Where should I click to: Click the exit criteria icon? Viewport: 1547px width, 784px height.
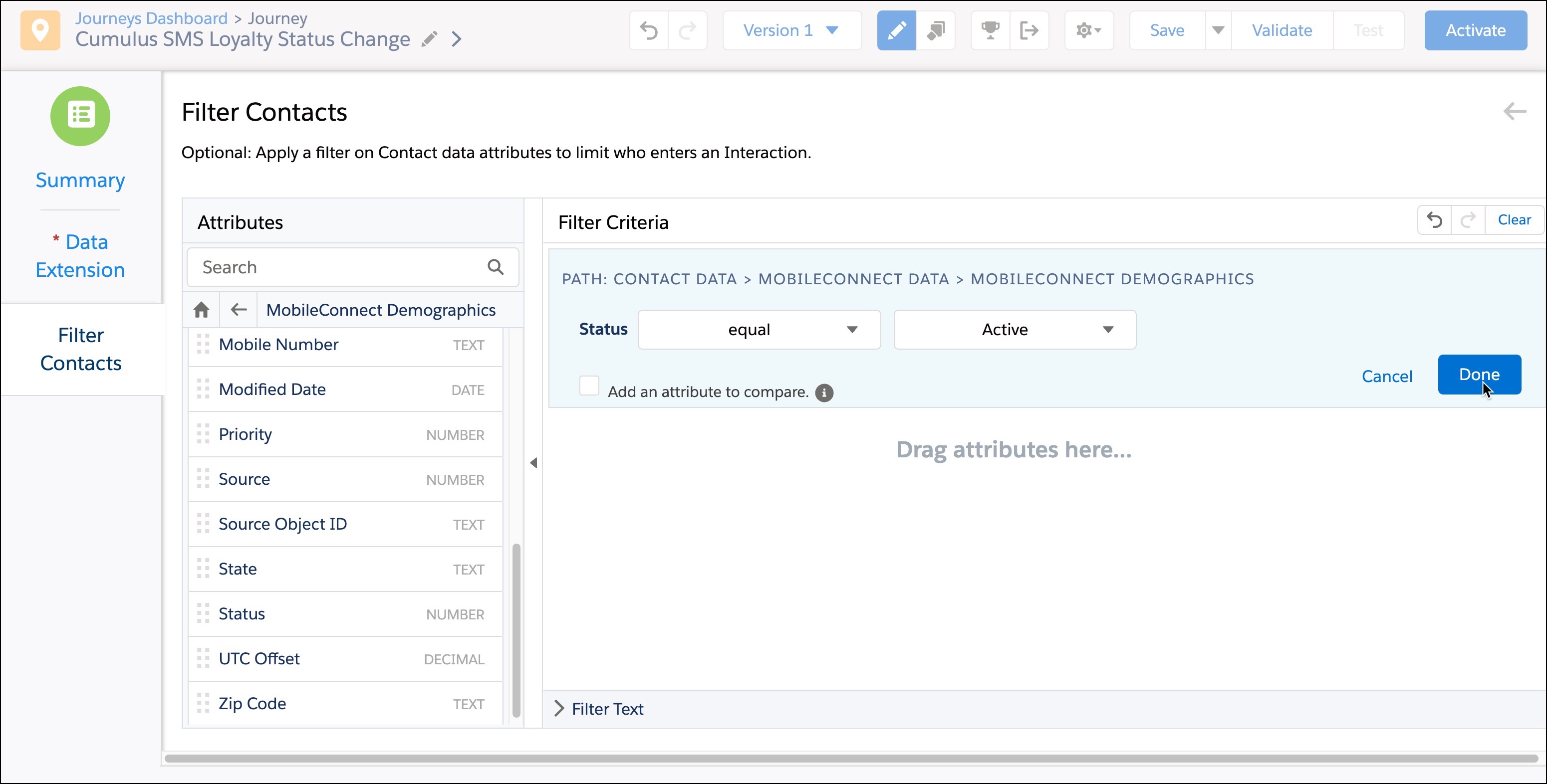point(1029,30)
